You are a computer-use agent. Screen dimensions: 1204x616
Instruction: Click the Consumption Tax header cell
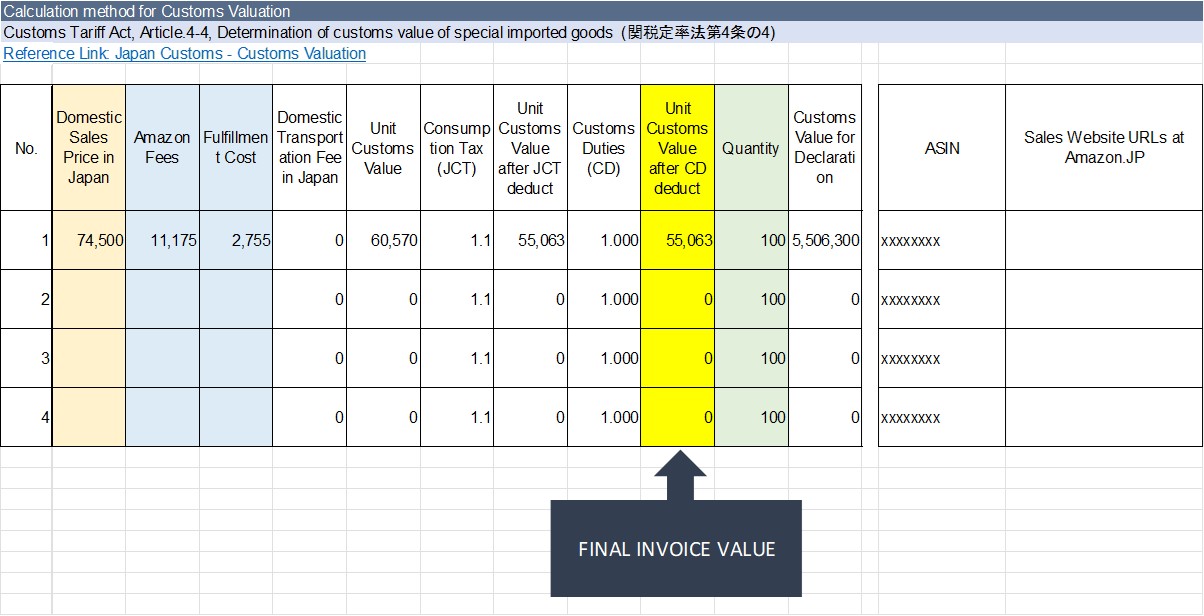456,145
